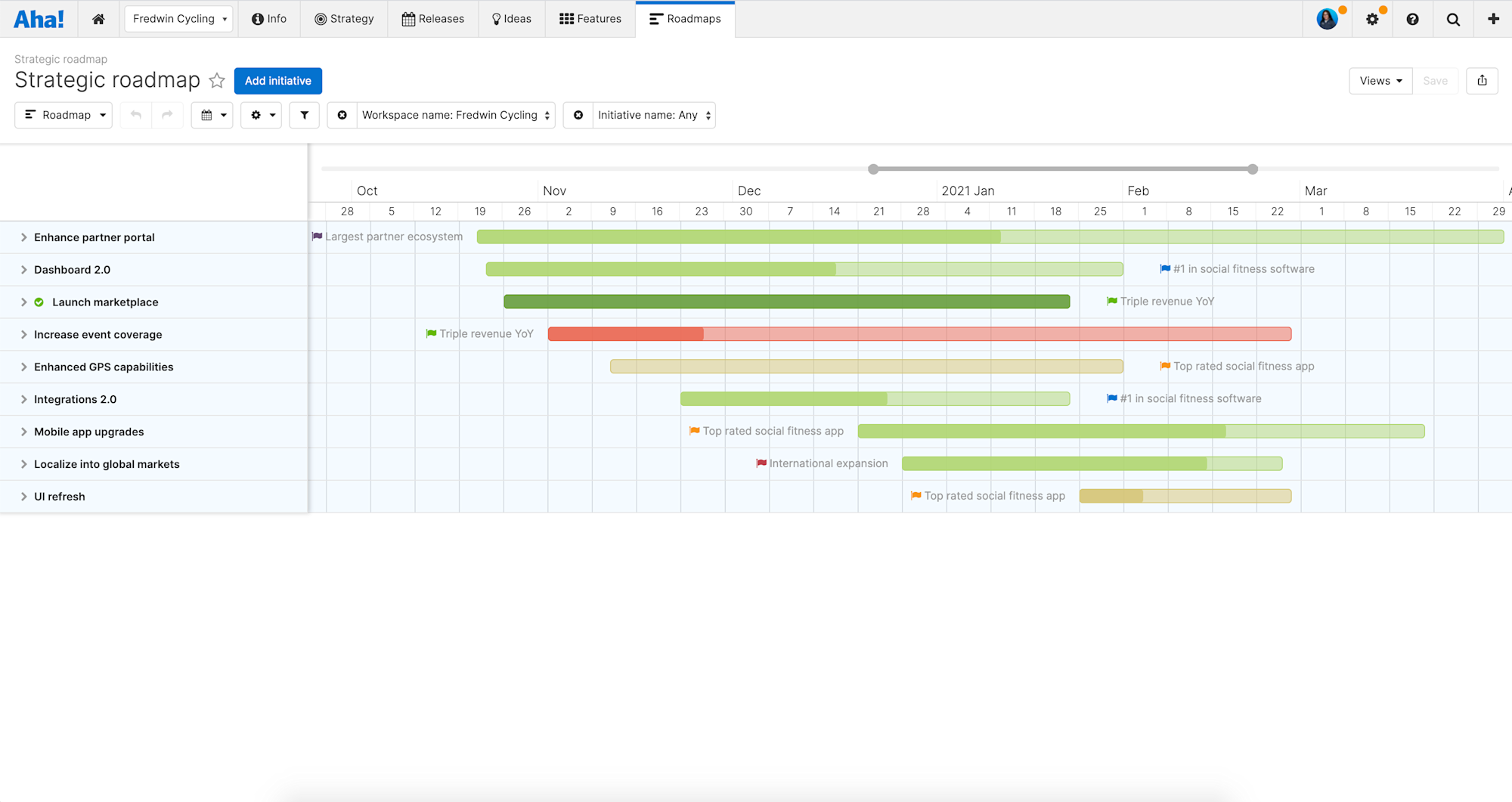Expand Enhanced GPS capabilities row
Image resolution: width=1512 pixels, height=802 pixels.
[24, 367]
